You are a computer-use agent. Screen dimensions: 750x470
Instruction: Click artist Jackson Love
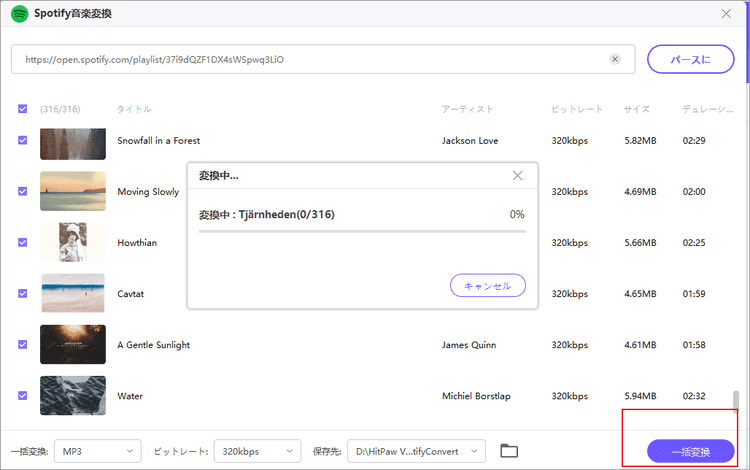[x=470, y=141]
